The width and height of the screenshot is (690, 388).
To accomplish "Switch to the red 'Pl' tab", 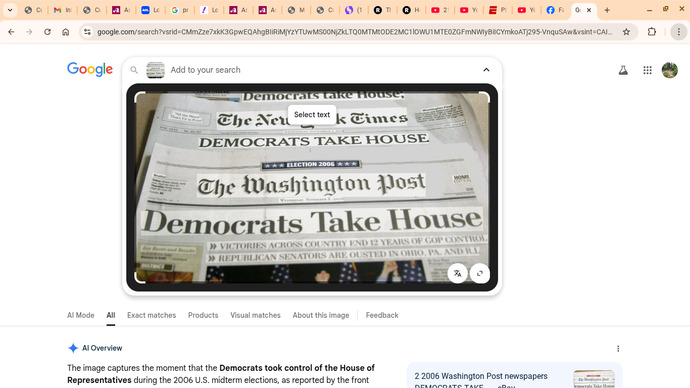I will (x=497, y=10).
